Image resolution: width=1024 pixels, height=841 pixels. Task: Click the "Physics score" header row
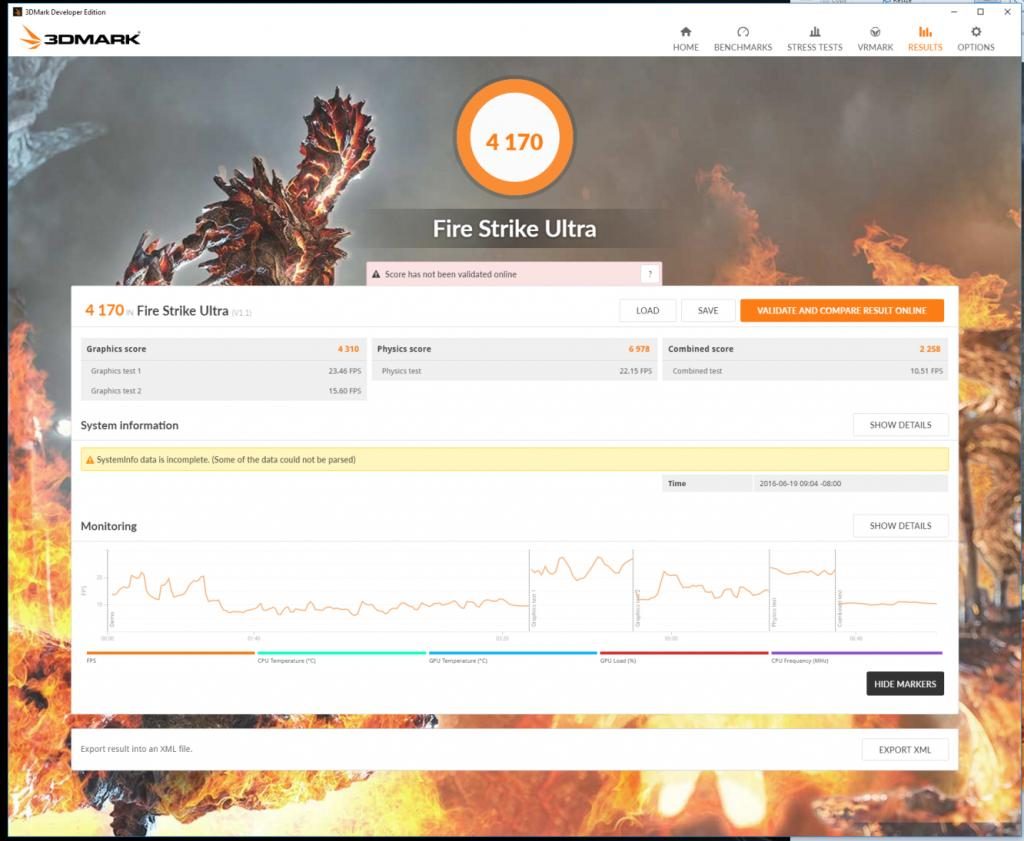[x=514, y=349]
